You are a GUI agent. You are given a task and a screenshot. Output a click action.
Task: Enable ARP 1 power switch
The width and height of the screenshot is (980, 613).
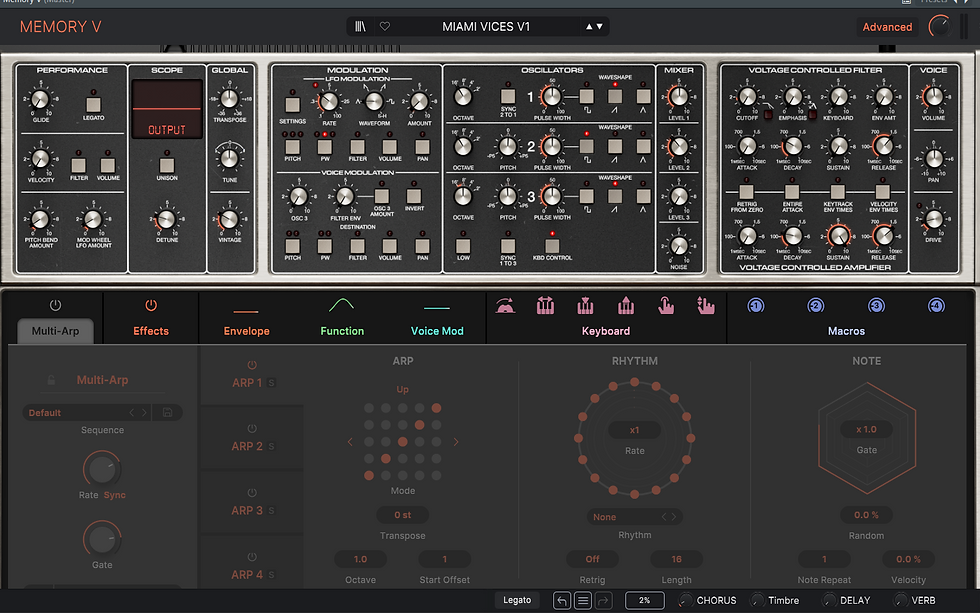[x=252, y=365]
